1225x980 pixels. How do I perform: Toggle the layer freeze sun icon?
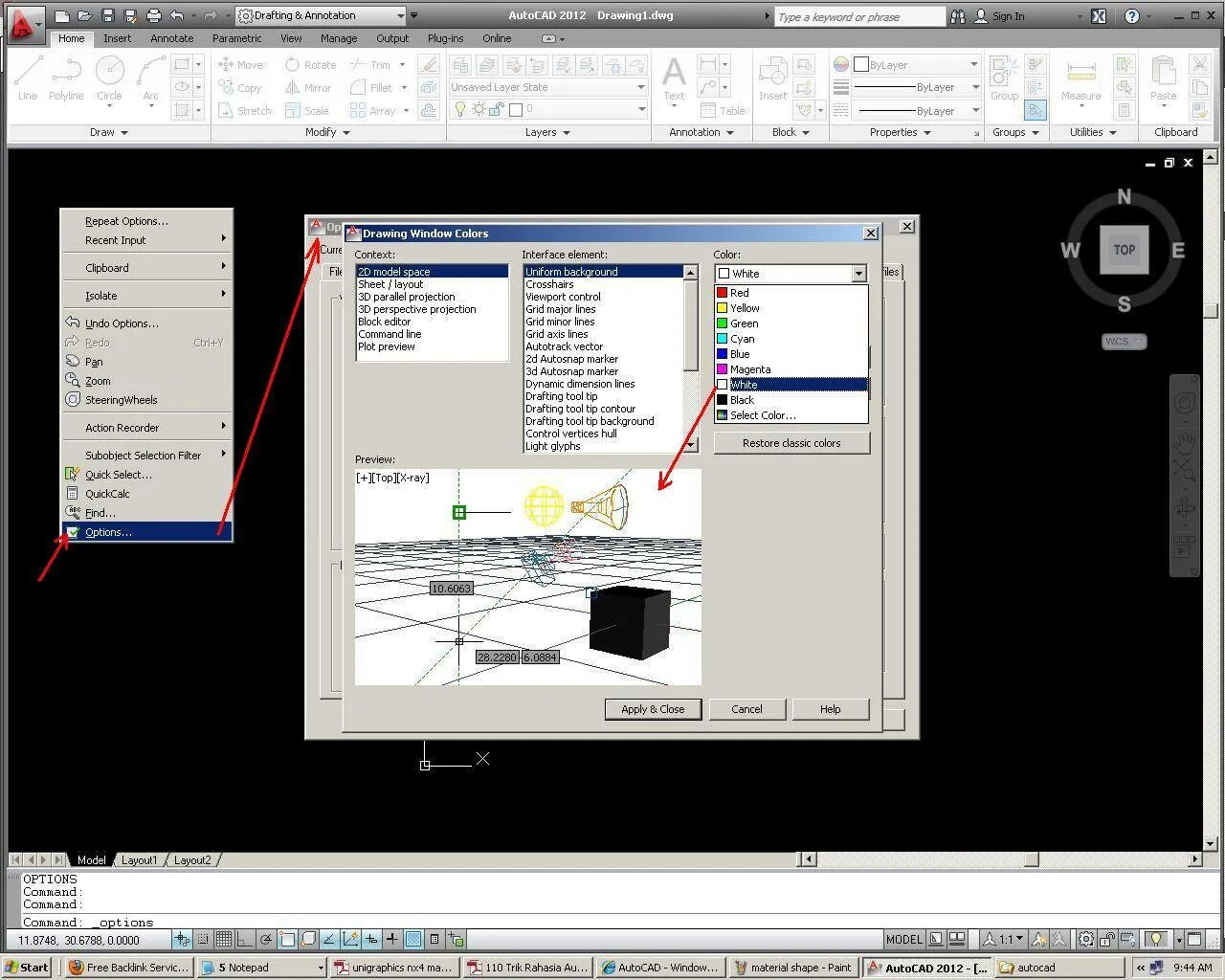pyautogui.click(x=479, y=110)
